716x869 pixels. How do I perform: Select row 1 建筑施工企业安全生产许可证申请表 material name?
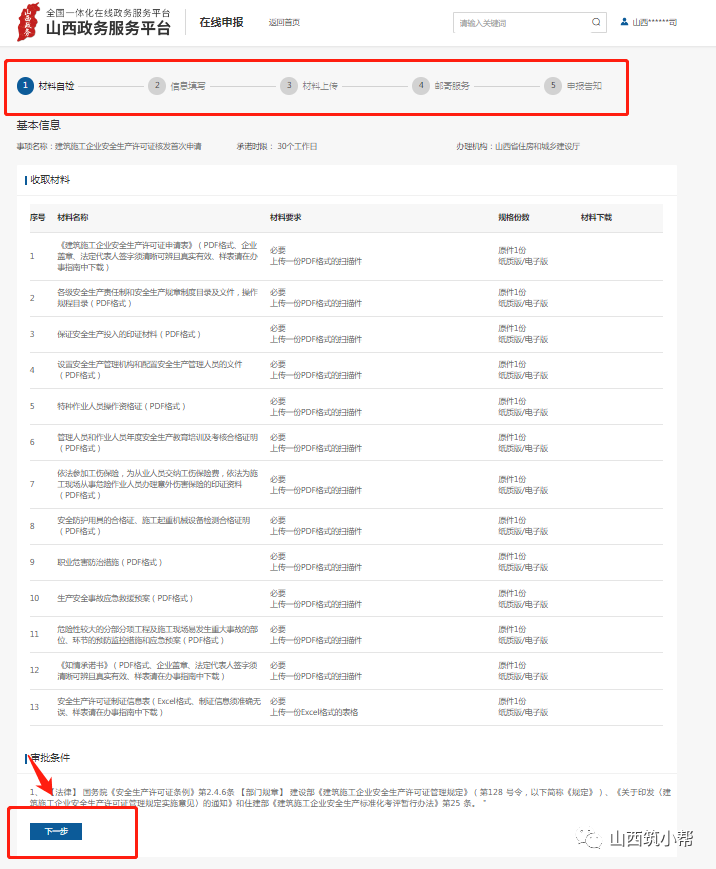click(x=158, y=256)
